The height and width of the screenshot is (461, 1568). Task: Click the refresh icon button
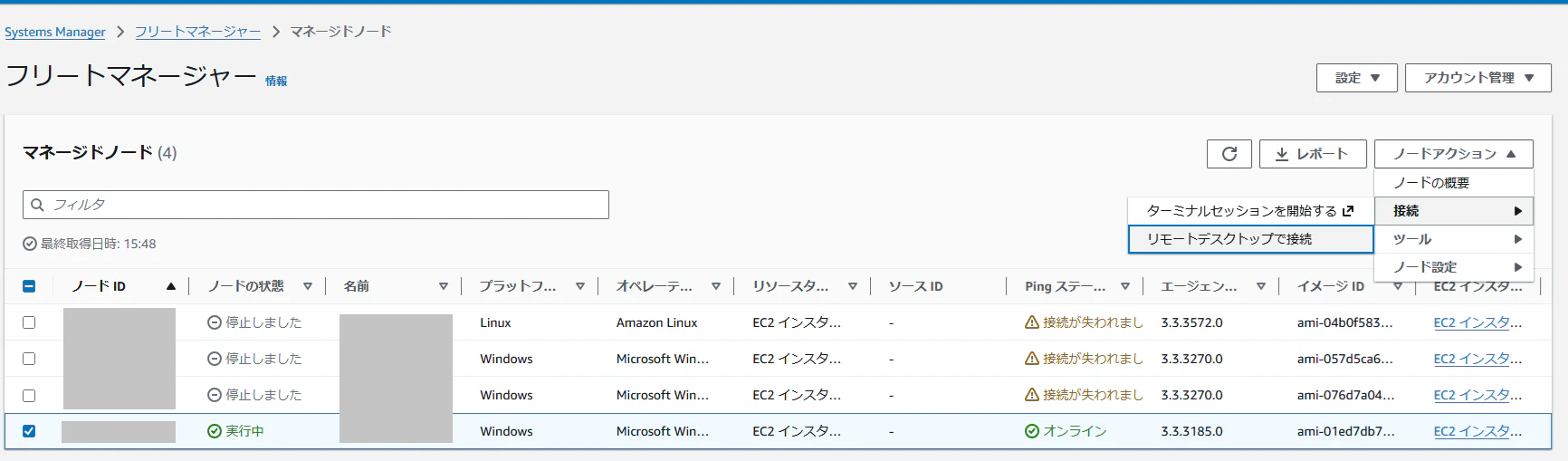click(1229, 154)
